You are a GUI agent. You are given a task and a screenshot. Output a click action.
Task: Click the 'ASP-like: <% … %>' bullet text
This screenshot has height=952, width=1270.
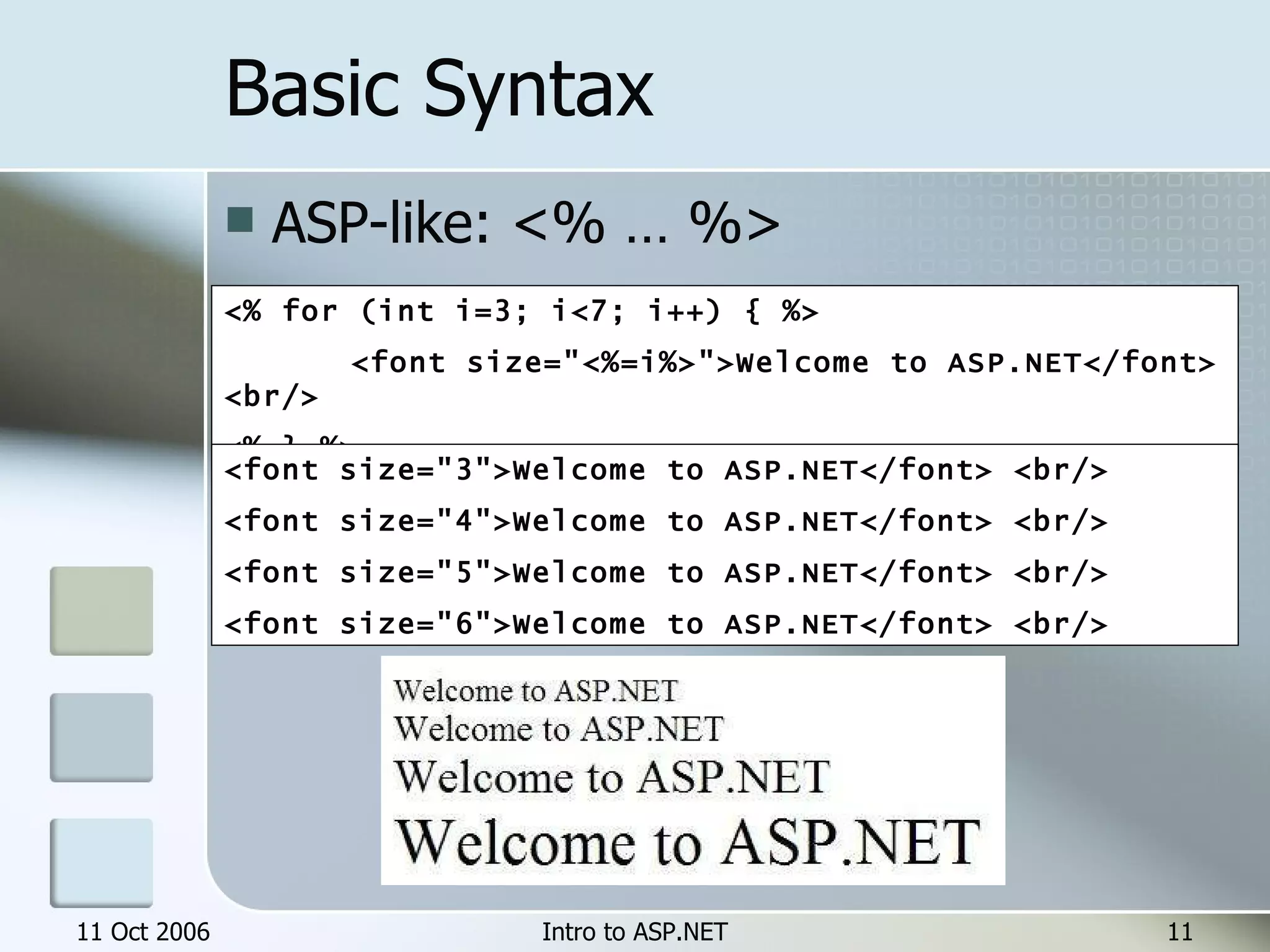tap(526, 223)
